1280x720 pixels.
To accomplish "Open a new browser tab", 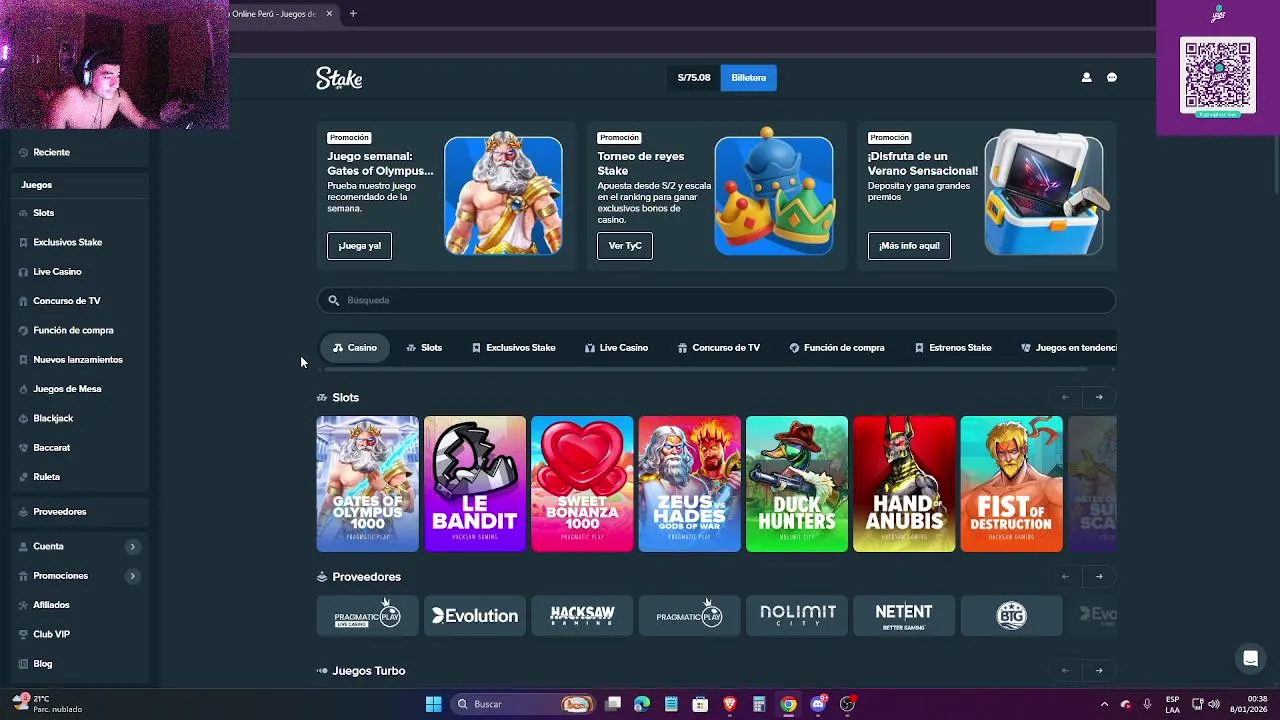I will point(353,14).
